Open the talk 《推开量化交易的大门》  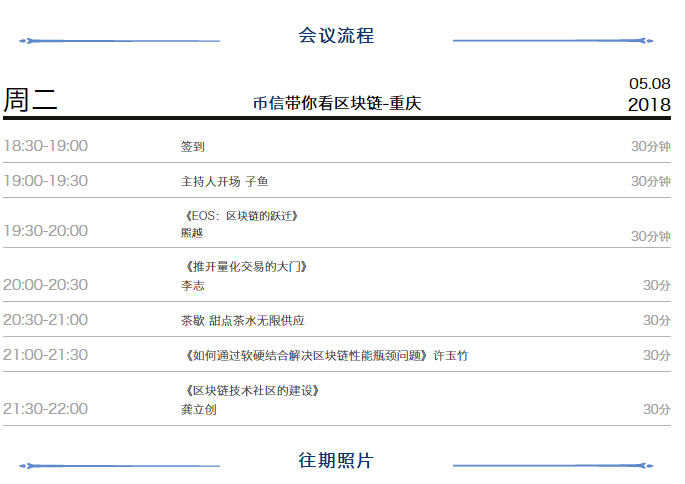(245, 266)
